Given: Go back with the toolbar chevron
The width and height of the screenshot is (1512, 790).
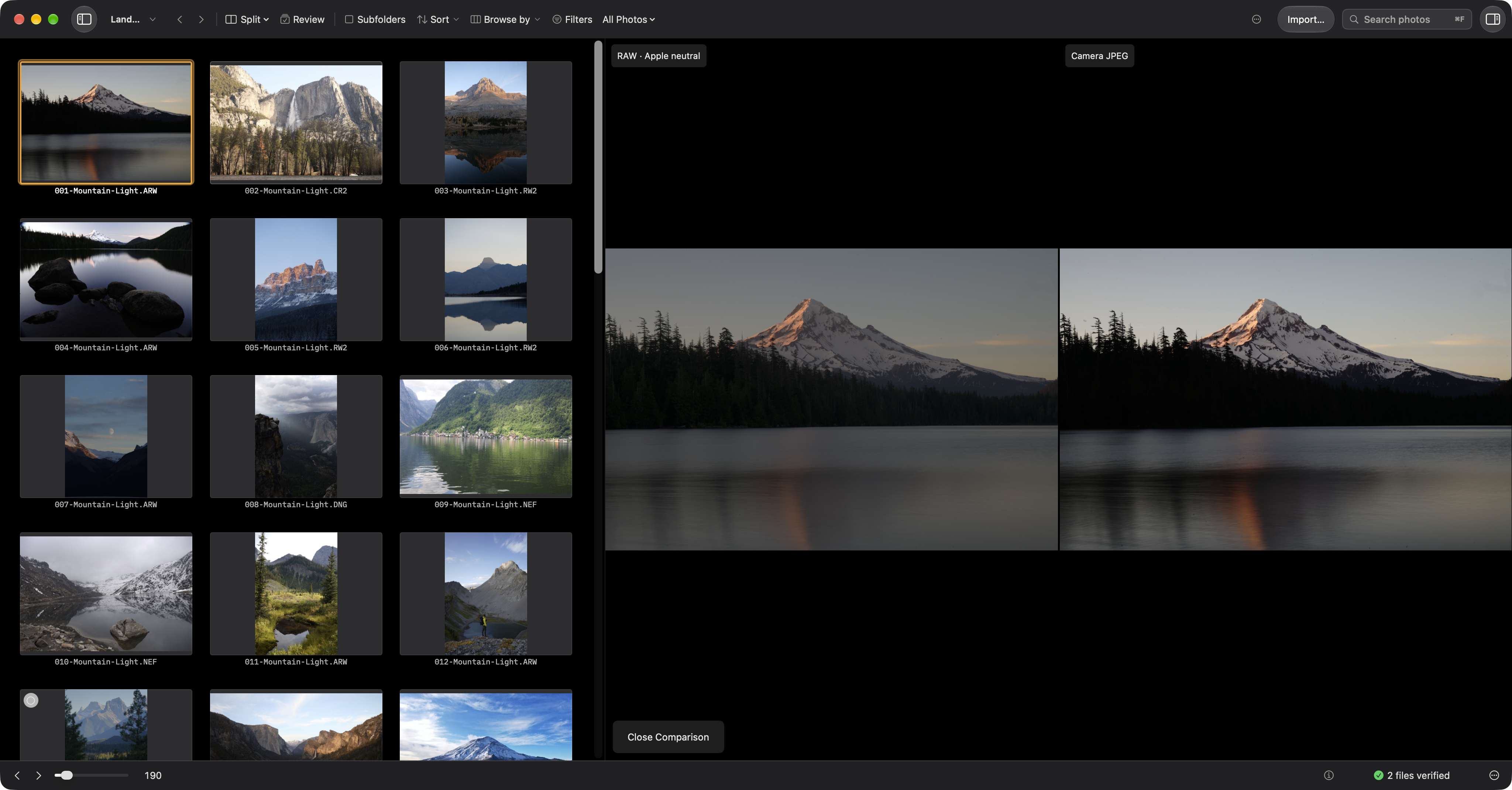Looking at the screenshot, I should (180, 19).
